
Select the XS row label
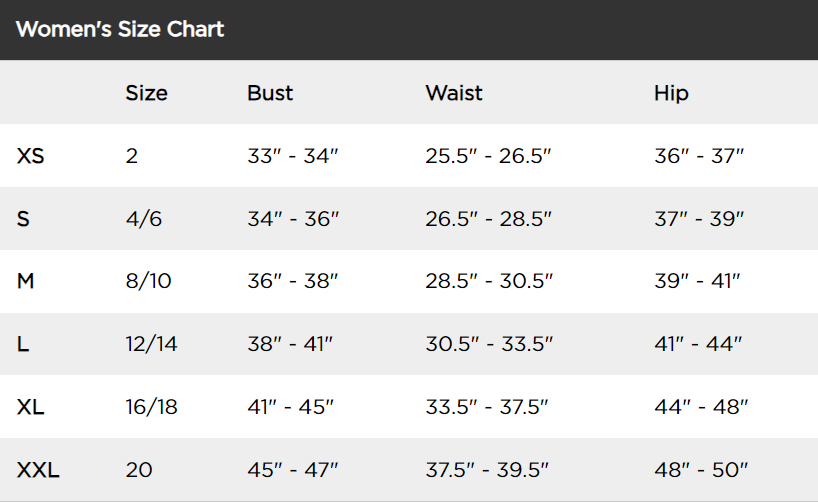[31, 156]
